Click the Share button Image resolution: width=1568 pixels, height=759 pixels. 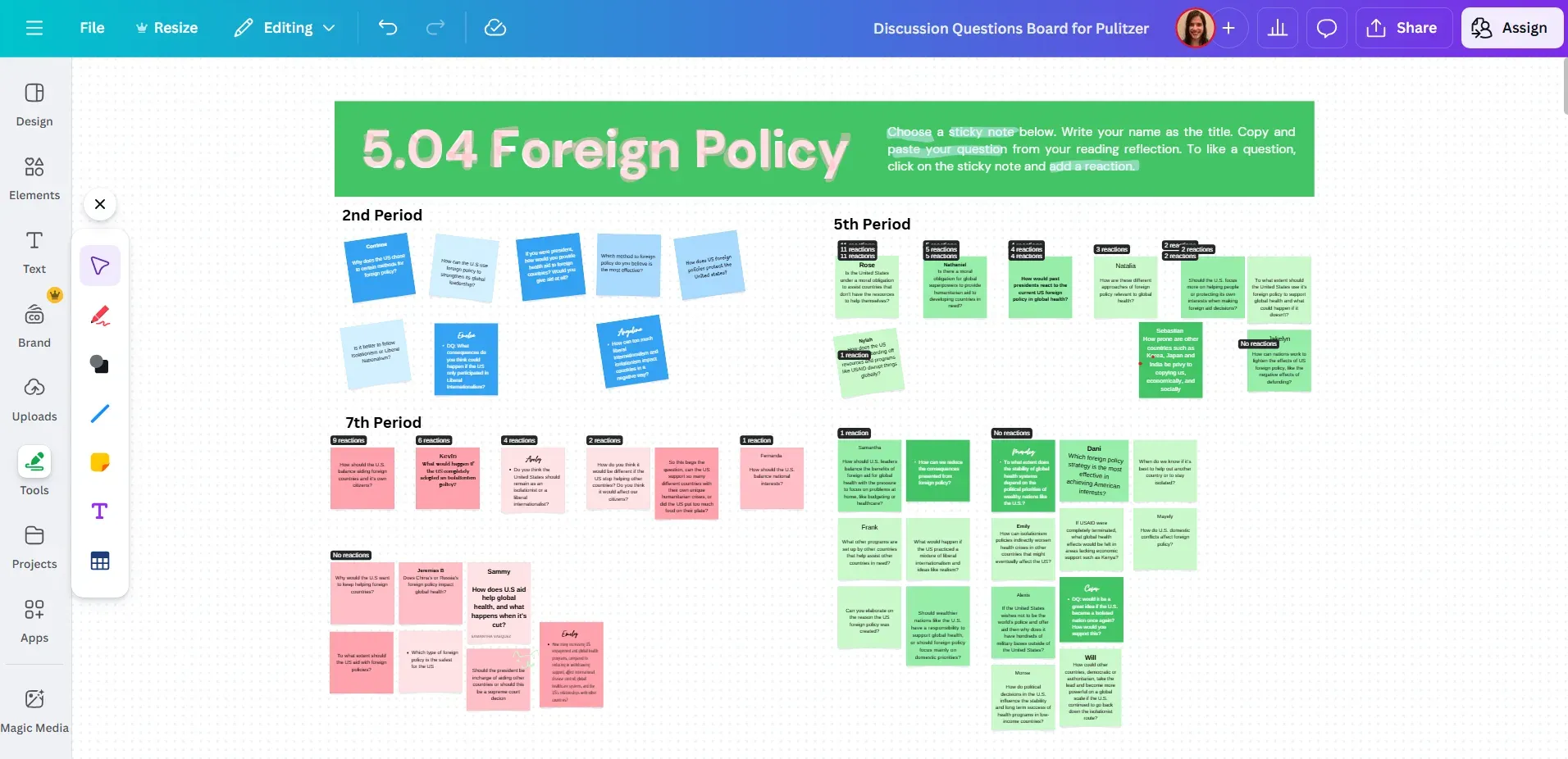pos(1403,28)
